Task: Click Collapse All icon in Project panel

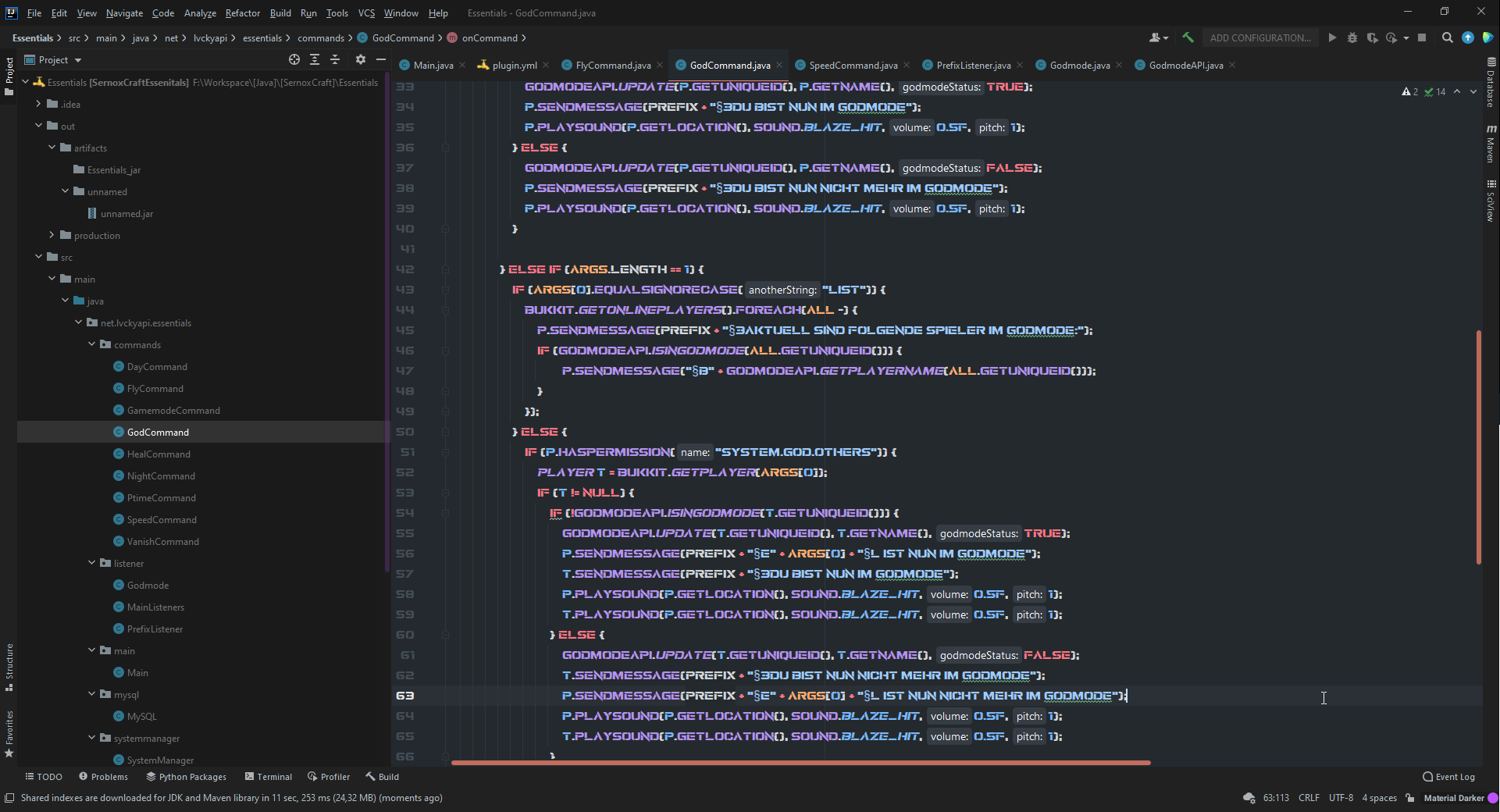Action: [x=335, y=59]
